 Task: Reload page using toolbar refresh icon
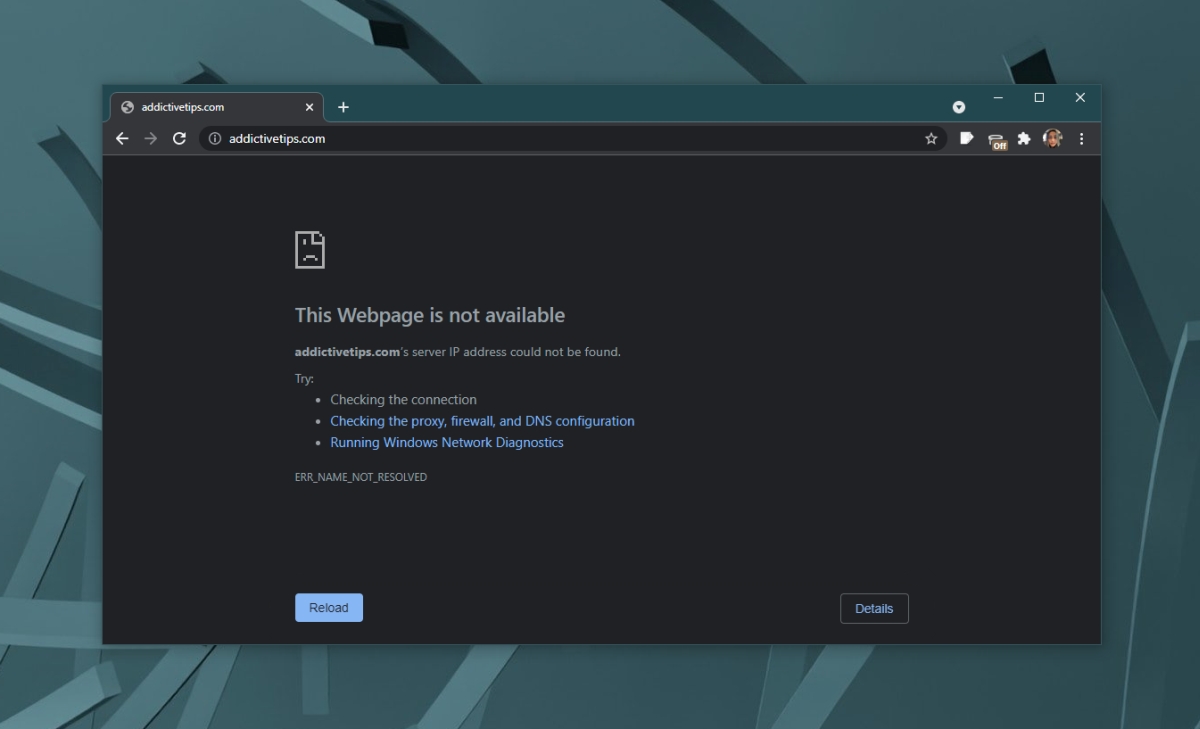(180, 139)
